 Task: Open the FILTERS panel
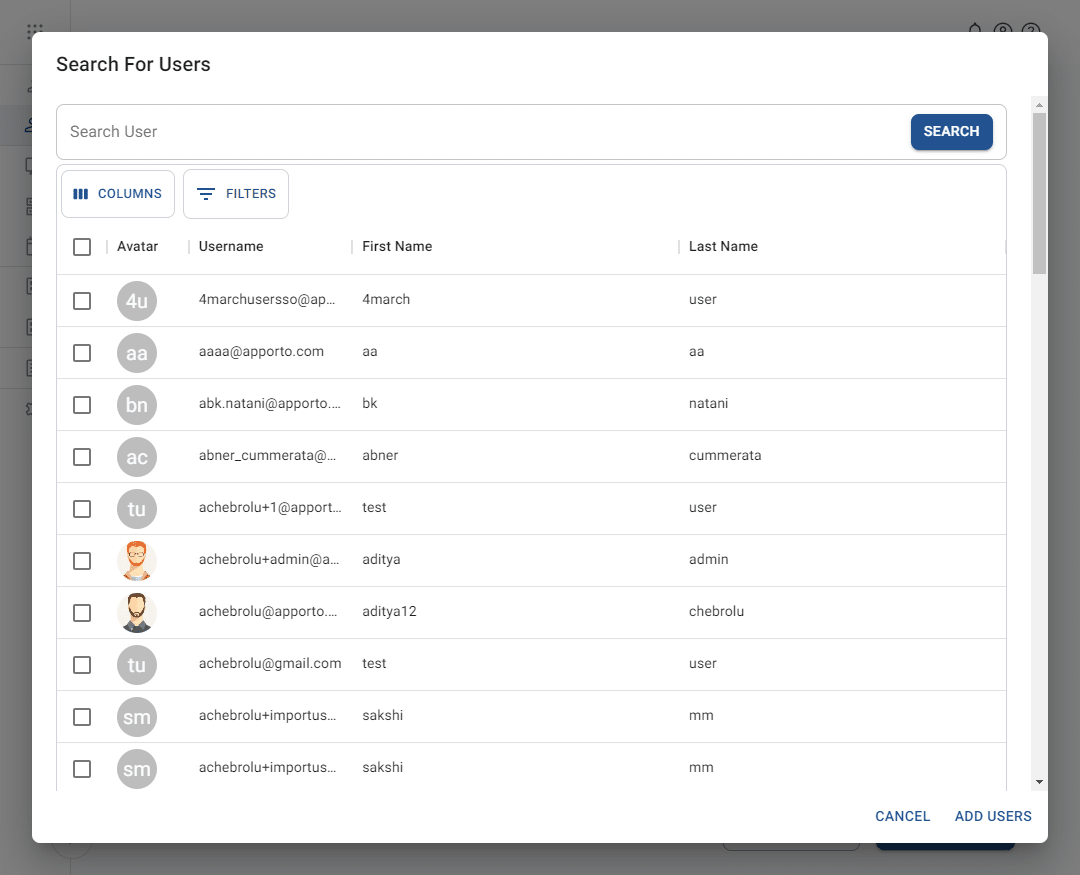coord(236,193)
